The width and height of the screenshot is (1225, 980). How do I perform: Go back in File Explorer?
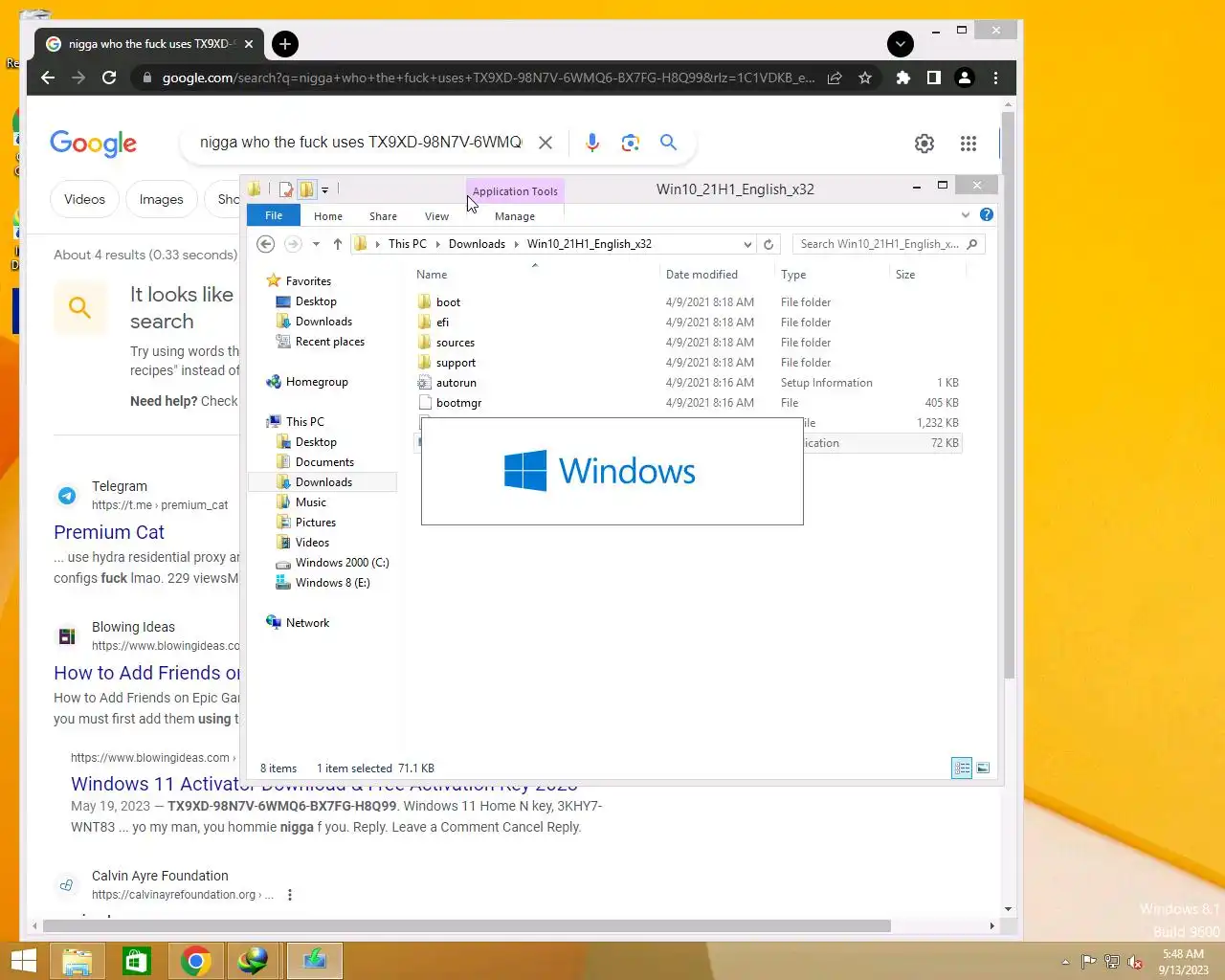click(266, 244)
